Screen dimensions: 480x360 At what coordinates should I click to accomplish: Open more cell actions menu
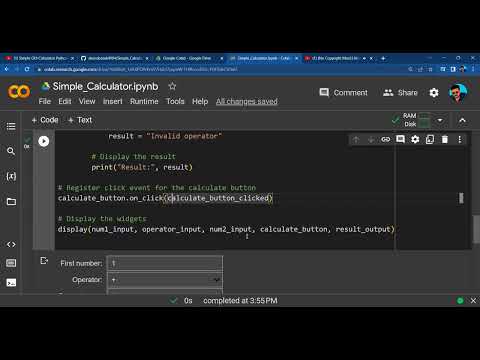tap(460, 139)
